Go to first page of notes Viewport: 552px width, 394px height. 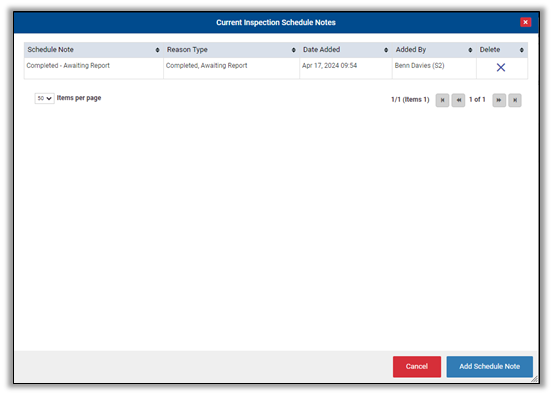442,100
